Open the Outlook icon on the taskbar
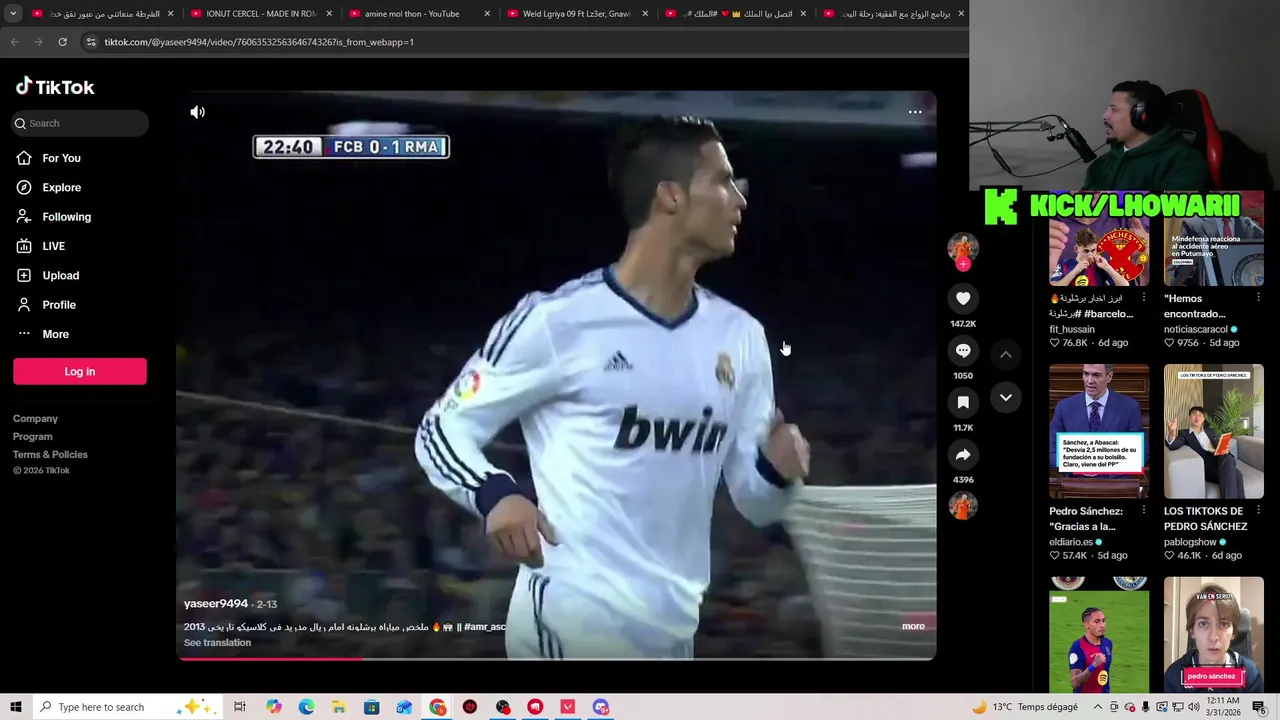 click(404, 707)
